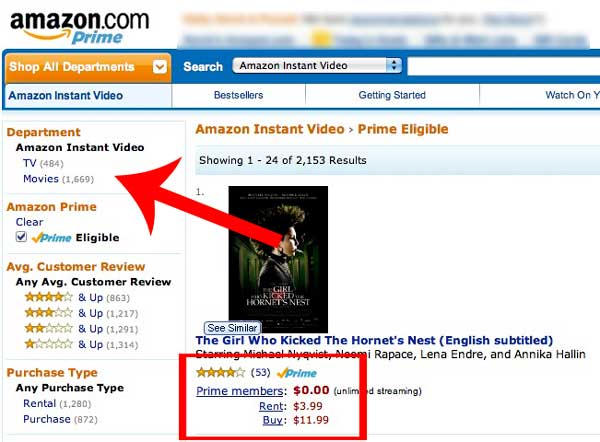Open the Hornet's Nest movie poster thumbnail
Viewport: 600px width, 442px height.
(x=278, y=259)
